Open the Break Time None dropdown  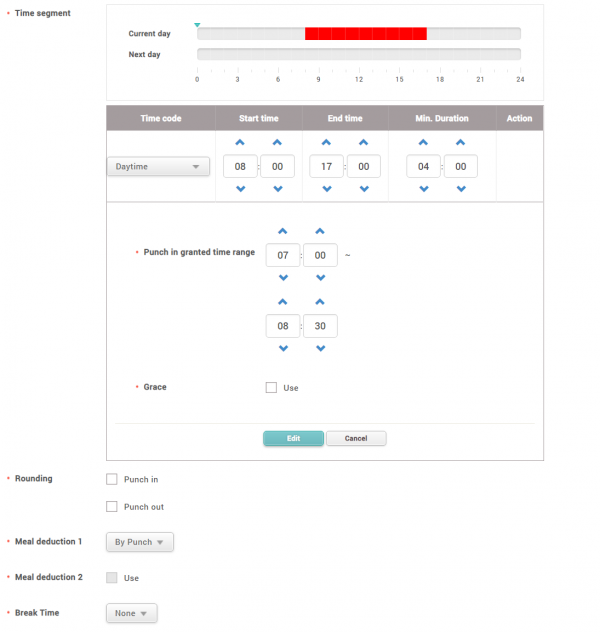[131, 613]
